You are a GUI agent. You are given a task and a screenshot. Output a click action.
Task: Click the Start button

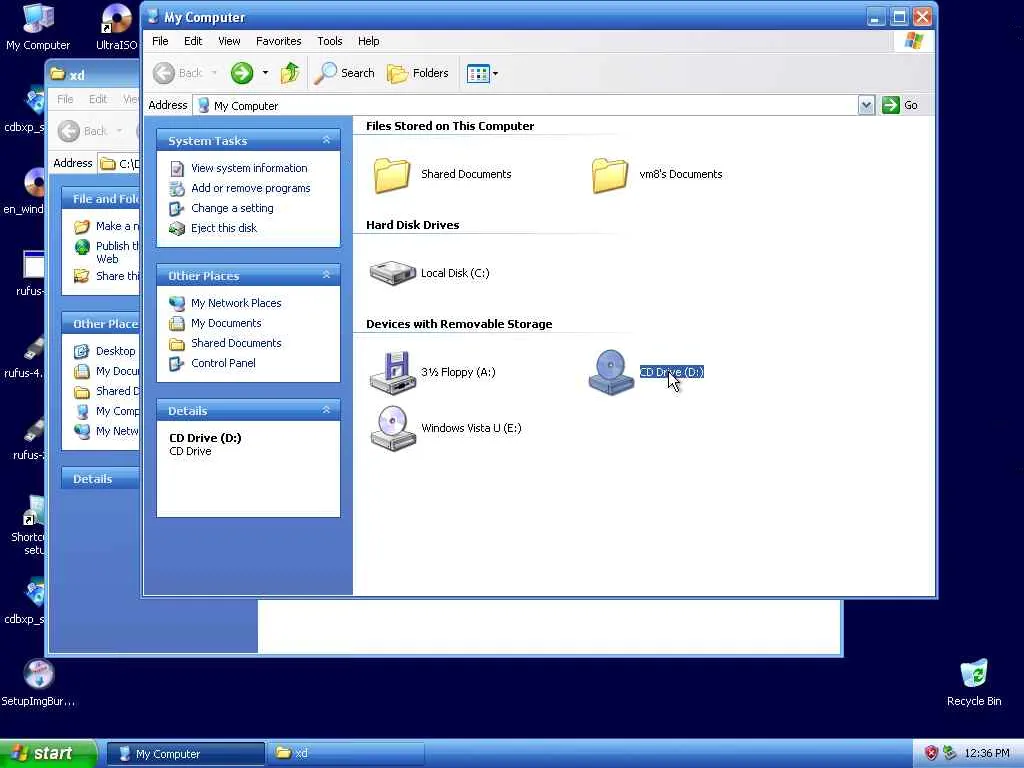click(48, 754)
